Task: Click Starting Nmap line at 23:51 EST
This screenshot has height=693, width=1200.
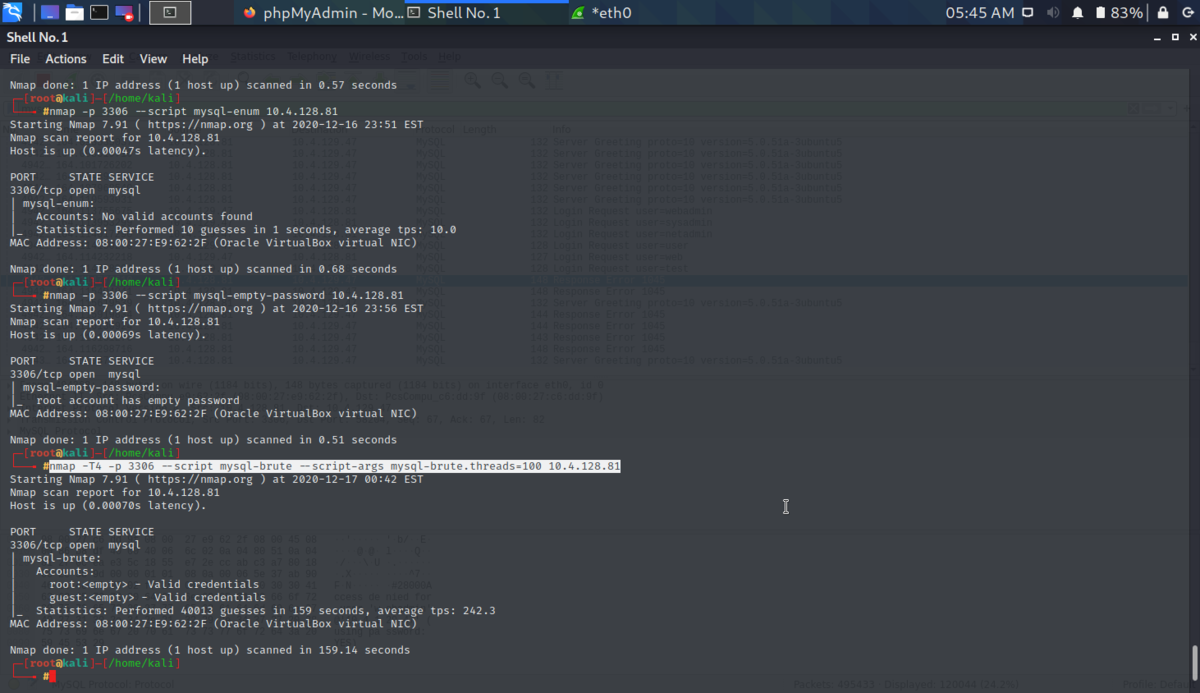Action: tap(216, 125)
